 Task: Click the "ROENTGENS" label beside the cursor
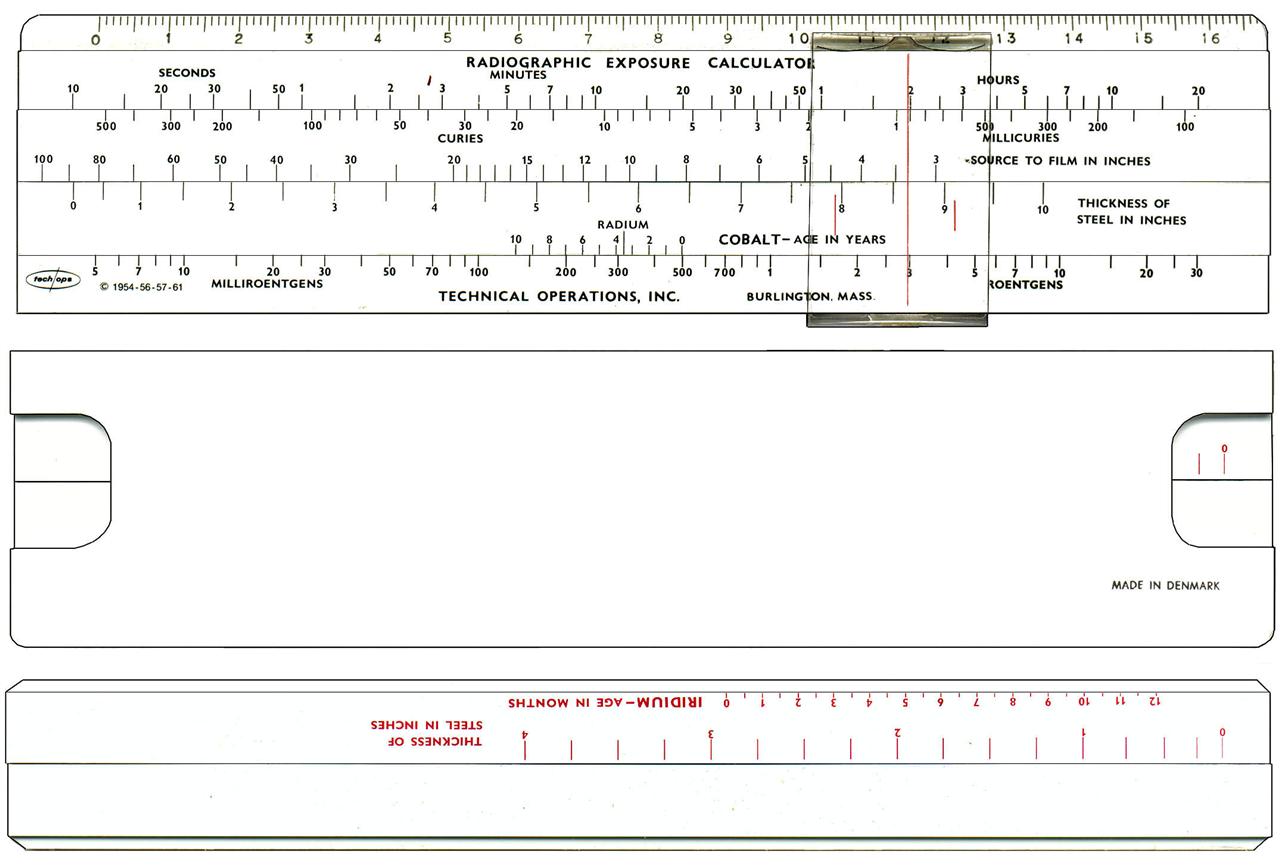coord(1025,285)
